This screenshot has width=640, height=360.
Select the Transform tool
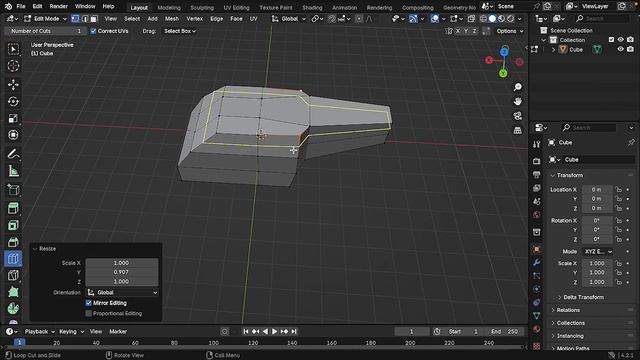tap(13, 135)
